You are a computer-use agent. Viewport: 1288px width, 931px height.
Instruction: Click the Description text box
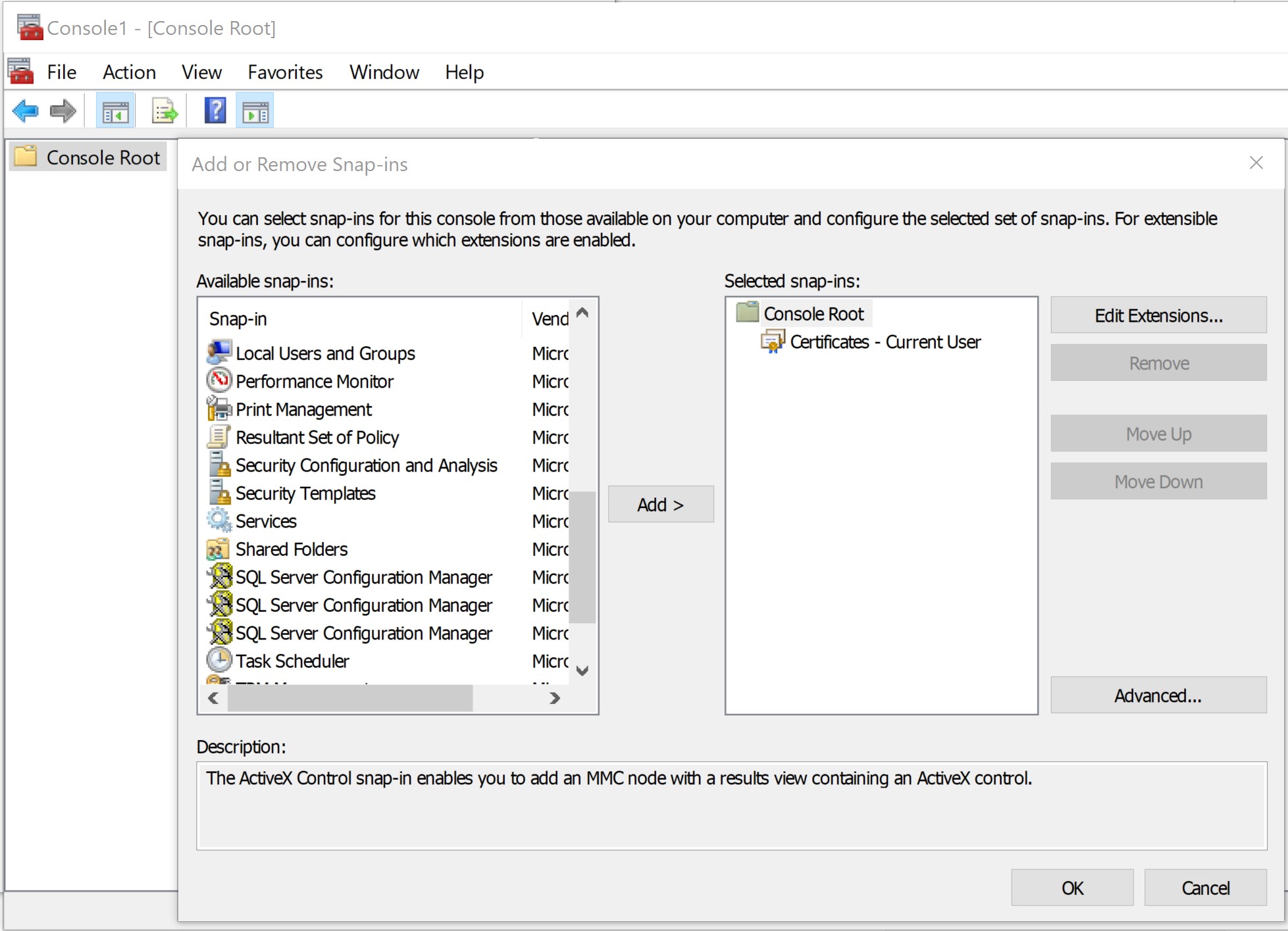tap(731, 805)
